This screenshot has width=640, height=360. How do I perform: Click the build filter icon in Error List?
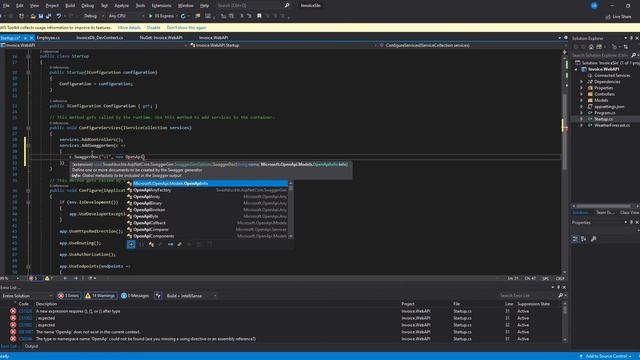point(158,296)
